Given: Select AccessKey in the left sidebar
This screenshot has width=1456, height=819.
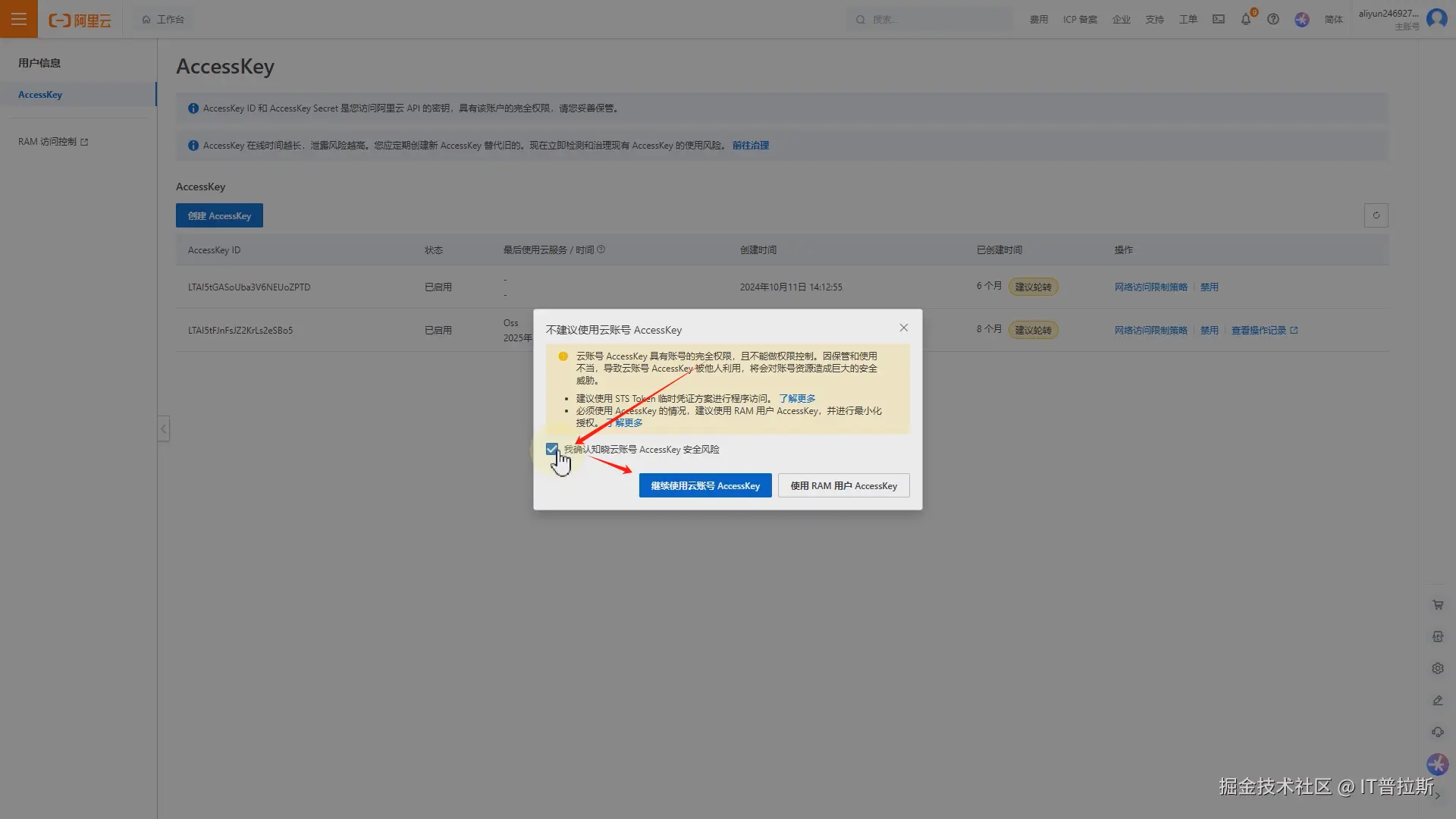Looking at the screenshot, I should click(x=40, y=95).
